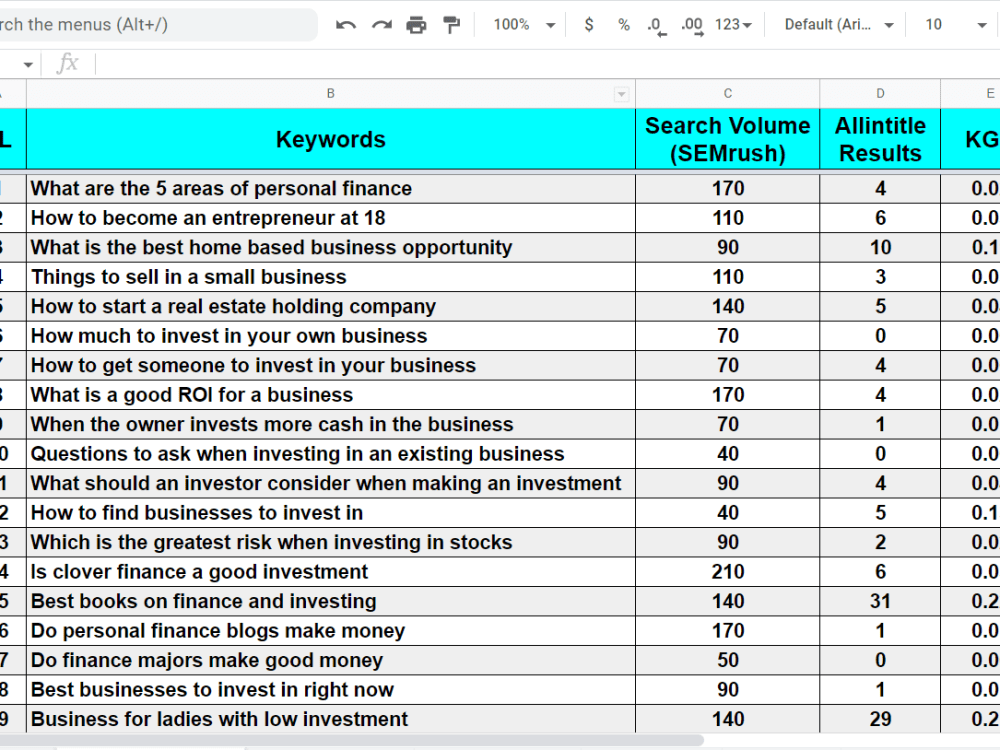Screen dimensions: 1000x750
Task: Select 'Which is the greatest risk when investing' cell
Action: point(330,542)
